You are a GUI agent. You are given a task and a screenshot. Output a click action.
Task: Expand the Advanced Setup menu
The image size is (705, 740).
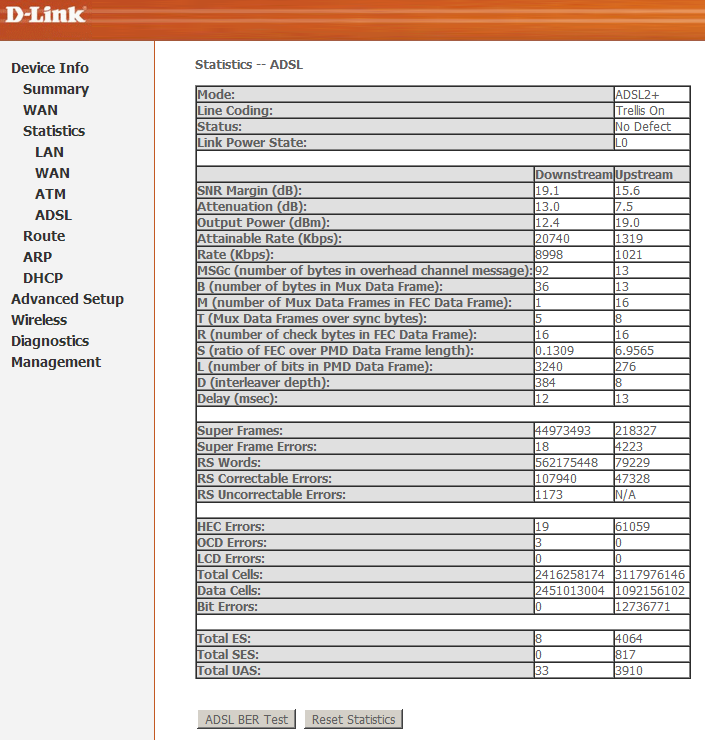point(67,299)
